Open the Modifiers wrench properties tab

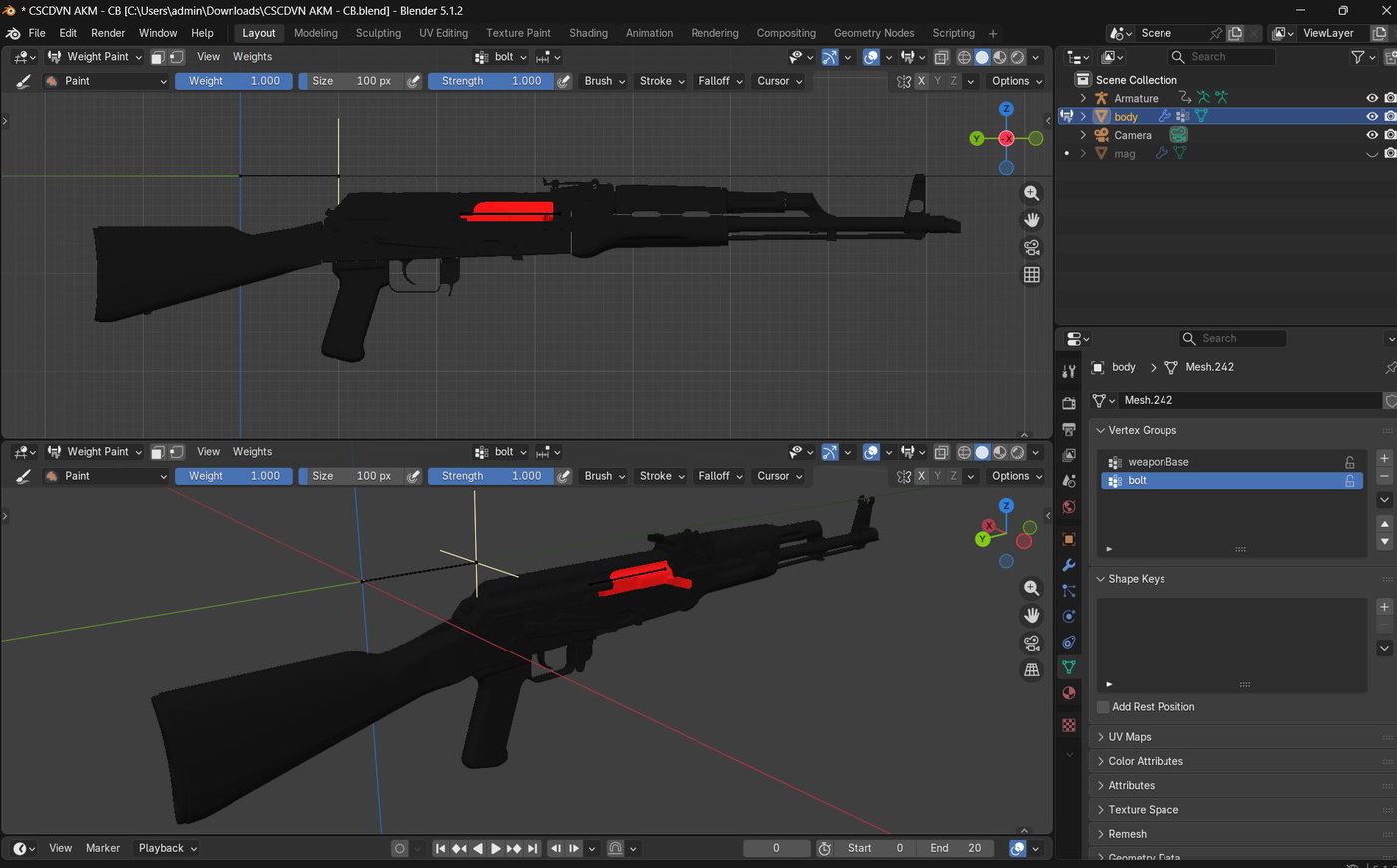1069,565
